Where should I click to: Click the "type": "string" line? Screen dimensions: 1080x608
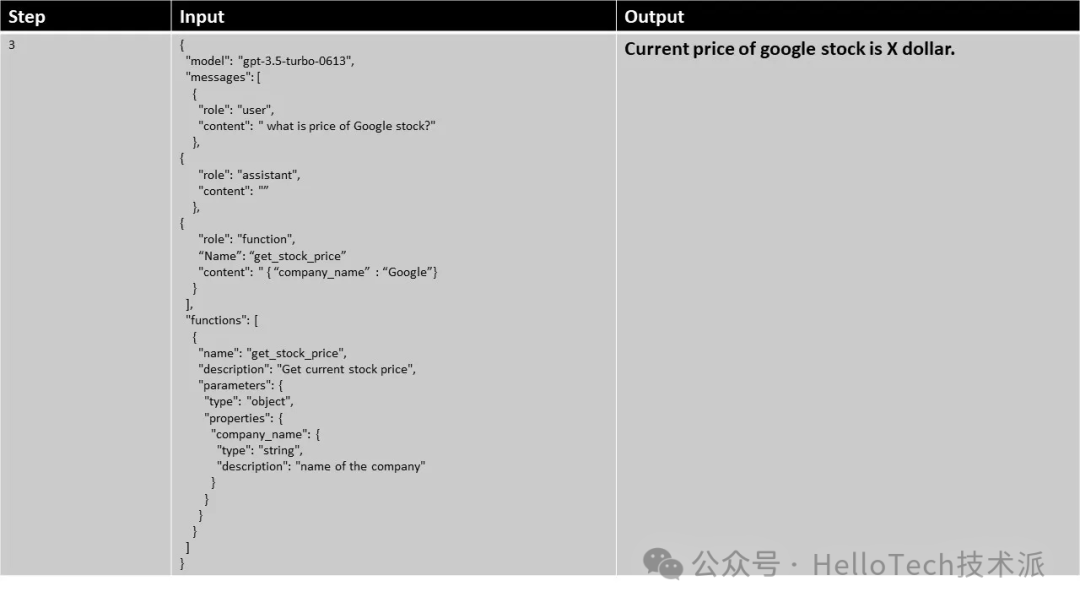259,450
